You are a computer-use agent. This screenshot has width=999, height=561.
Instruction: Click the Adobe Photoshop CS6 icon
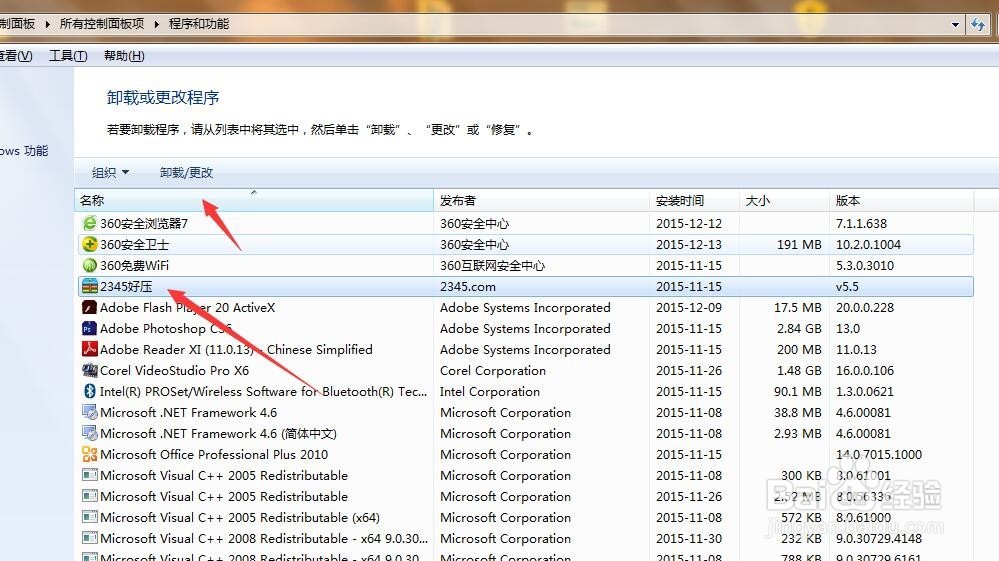(x=90, y=329)
